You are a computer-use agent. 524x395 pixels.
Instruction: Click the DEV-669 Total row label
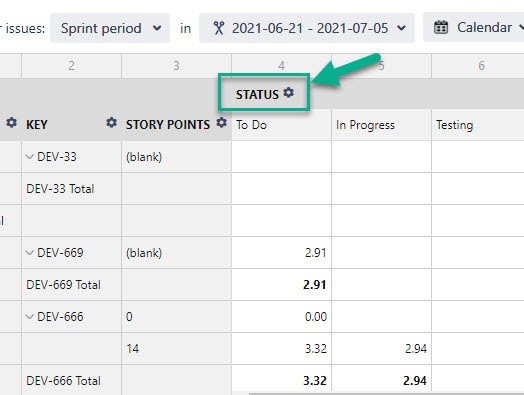pos(63,285)
